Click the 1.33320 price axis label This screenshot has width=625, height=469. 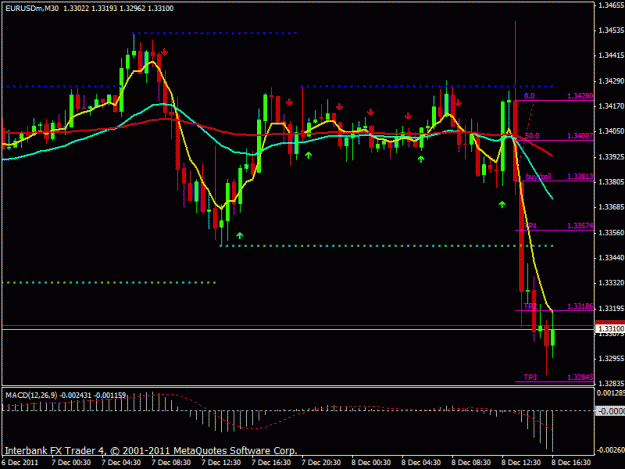(x=611, y=283)
